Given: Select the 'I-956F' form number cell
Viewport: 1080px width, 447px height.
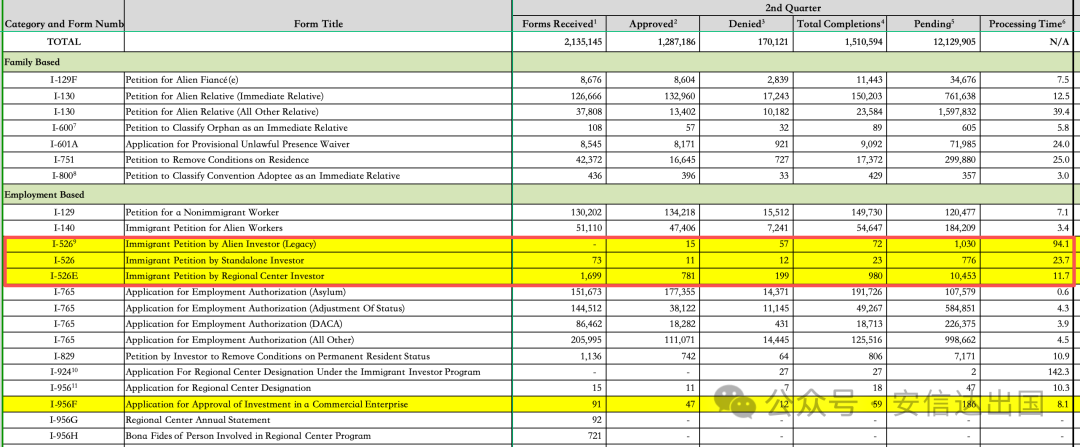Looking at the screenshot, I should point(63,404).
